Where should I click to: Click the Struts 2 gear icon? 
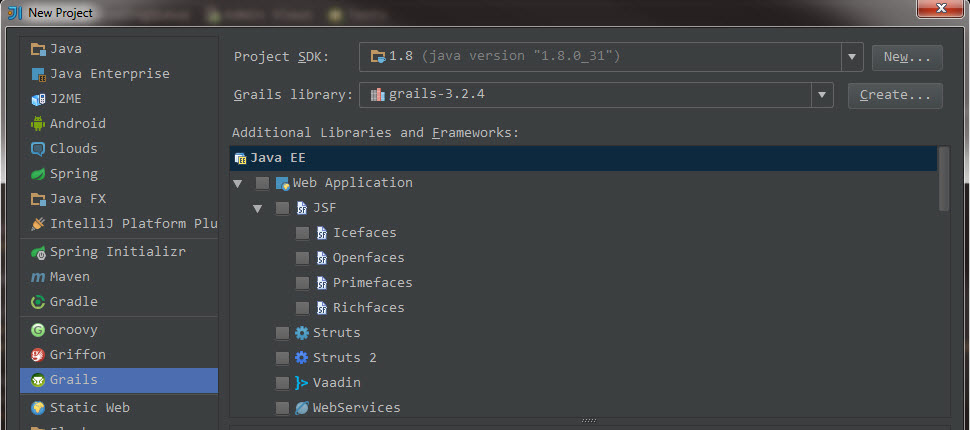[x=302, y=358]
